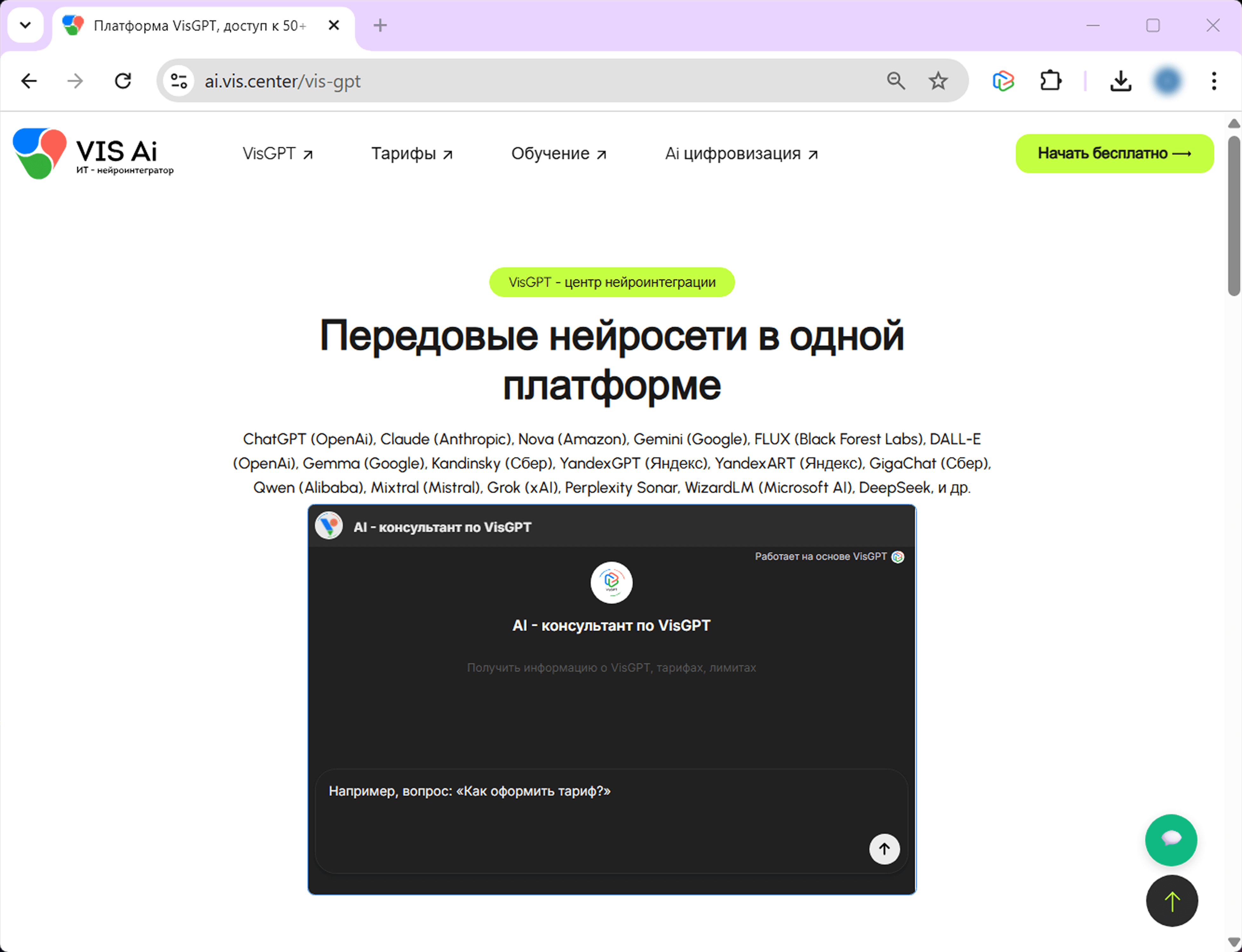Reload the page
The height and width of the screenshot is (952, 1242).
pos(123,81)
